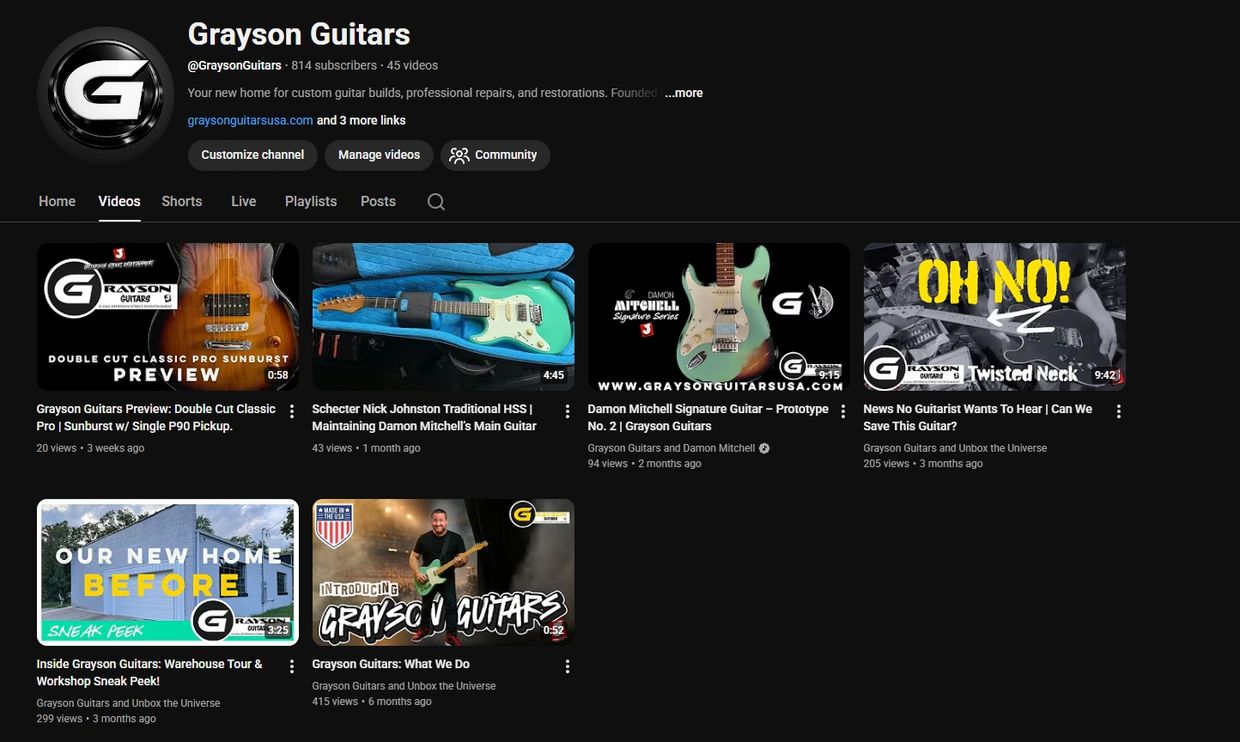The height and width of the screenshot is (742, 1240).
Task: Click the Customize channel button
Action: [x=253, y=155]
